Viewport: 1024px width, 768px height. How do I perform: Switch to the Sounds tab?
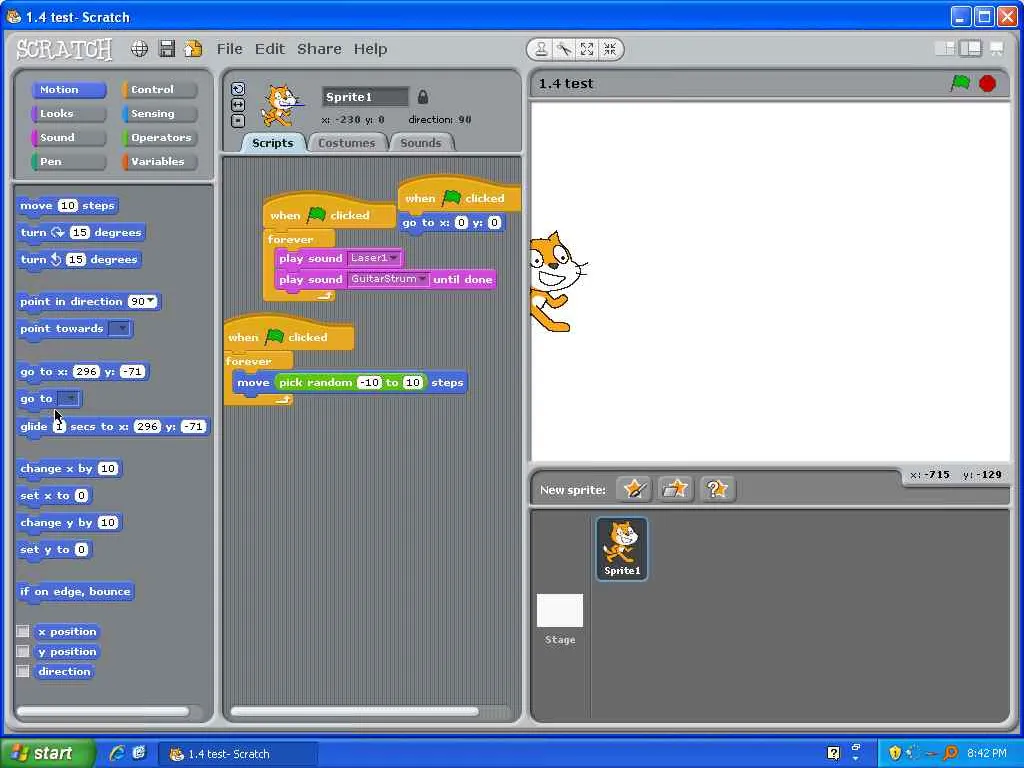click(x=421, y=143)
